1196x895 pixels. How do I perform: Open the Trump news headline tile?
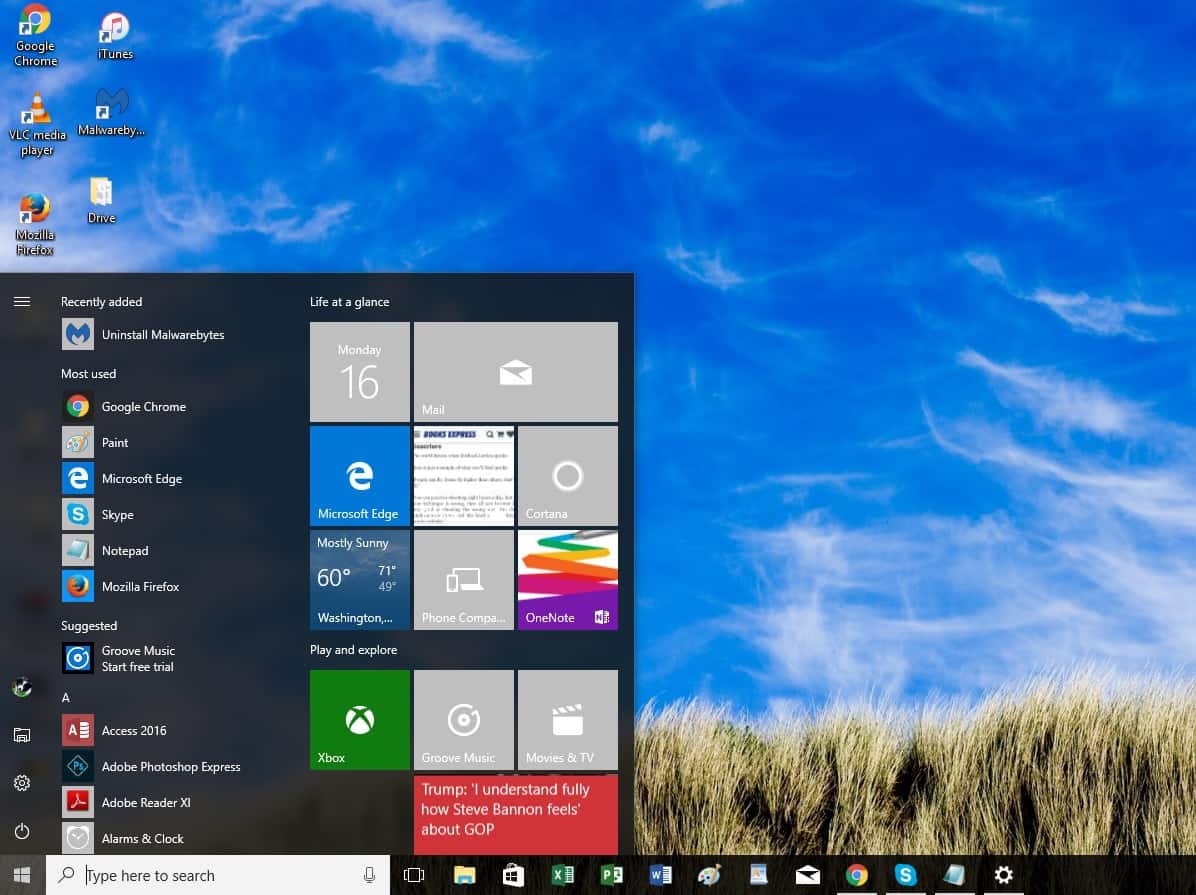coord(515,814)
